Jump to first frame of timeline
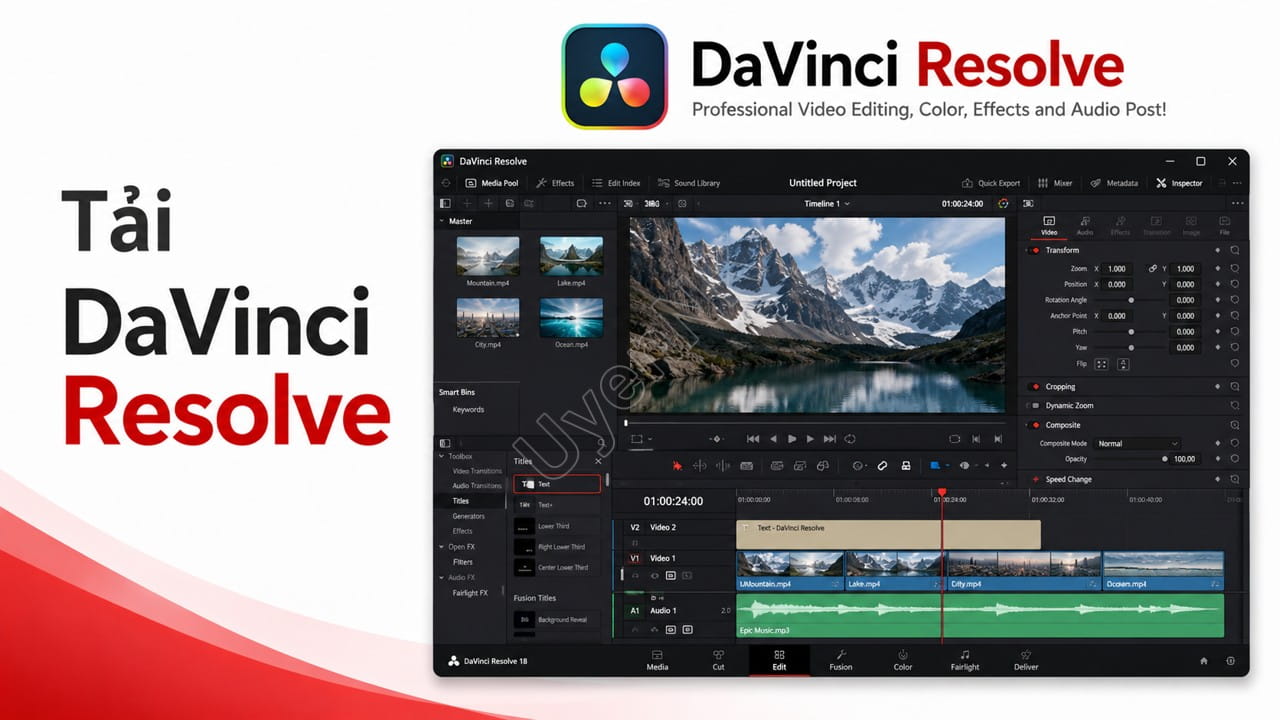The height and width of the screenshot is (720, 1280). [753, 439]
